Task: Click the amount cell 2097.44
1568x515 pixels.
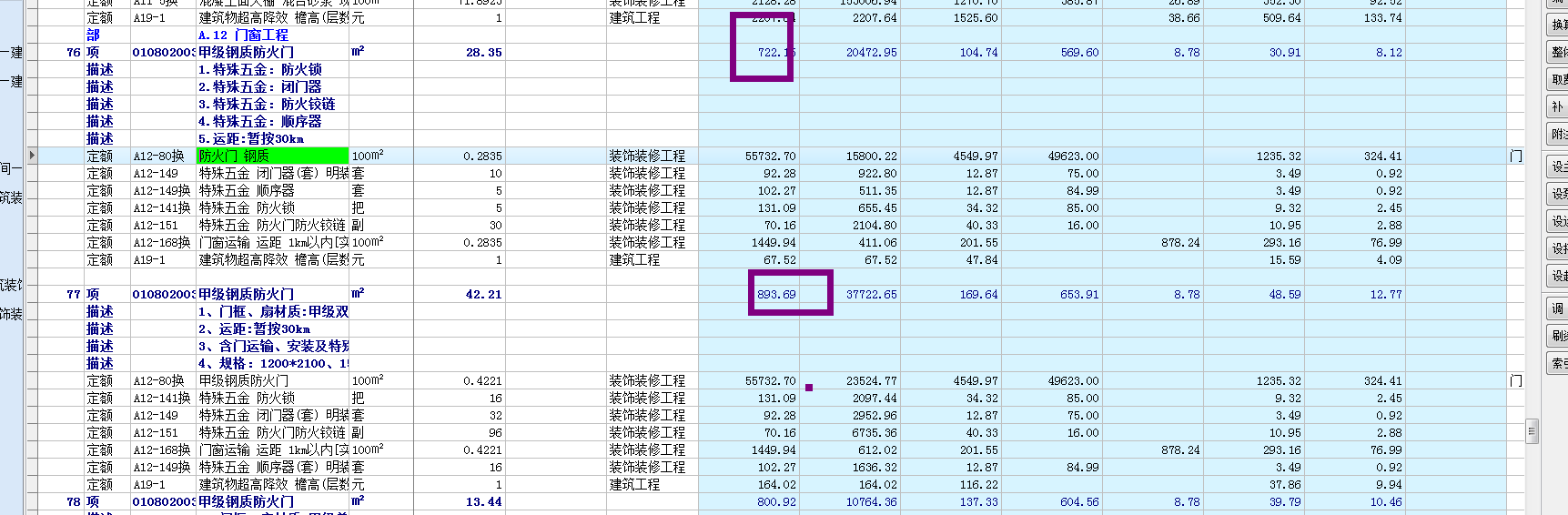Action: (875, 398)
